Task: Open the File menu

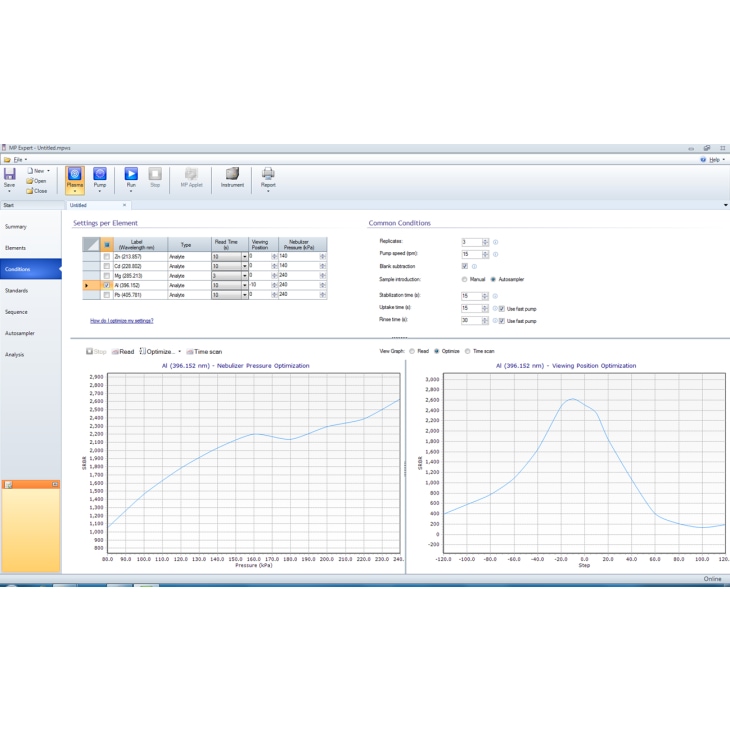Action: coord(16,160)
